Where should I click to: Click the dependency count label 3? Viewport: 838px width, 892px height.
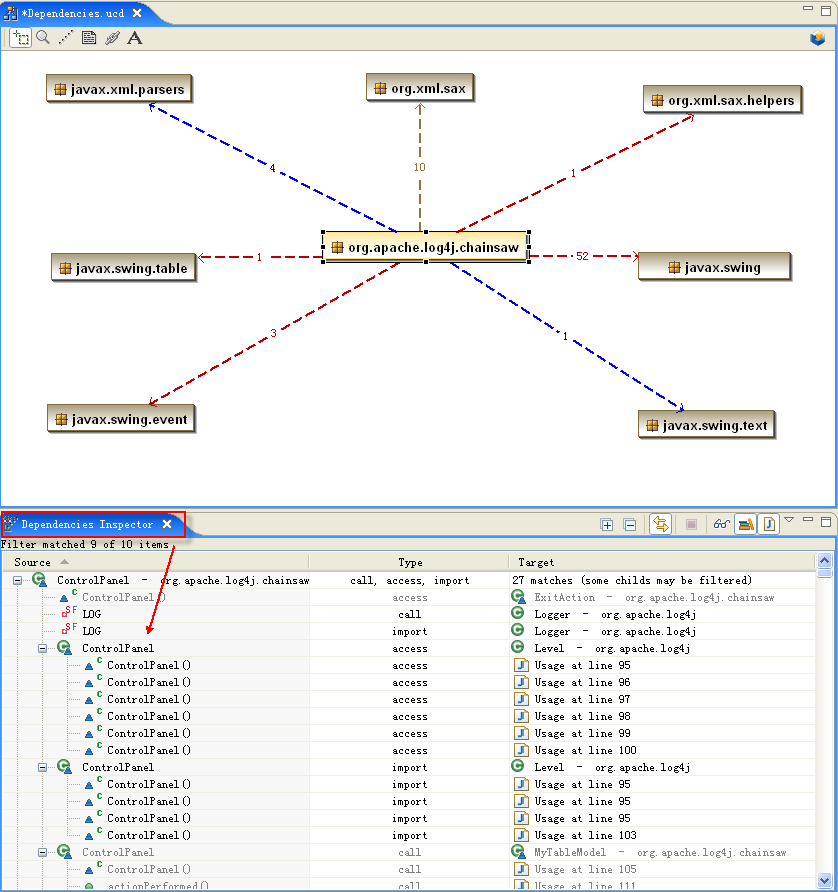click(x=274, y=333)
